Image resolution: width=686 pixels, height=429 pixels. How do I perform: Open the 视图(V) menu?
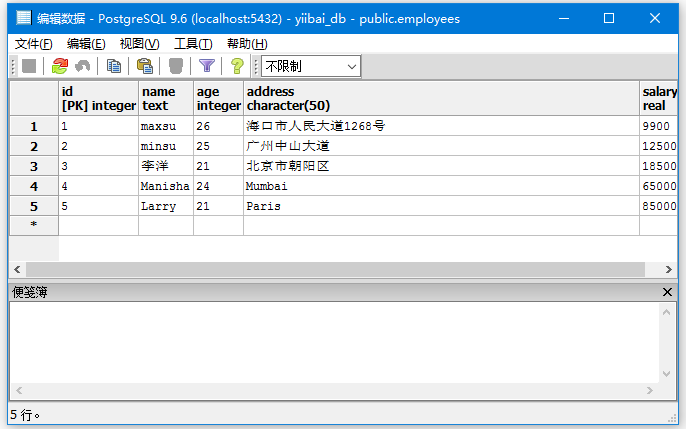pyautogui.click(x=139, y=43)
